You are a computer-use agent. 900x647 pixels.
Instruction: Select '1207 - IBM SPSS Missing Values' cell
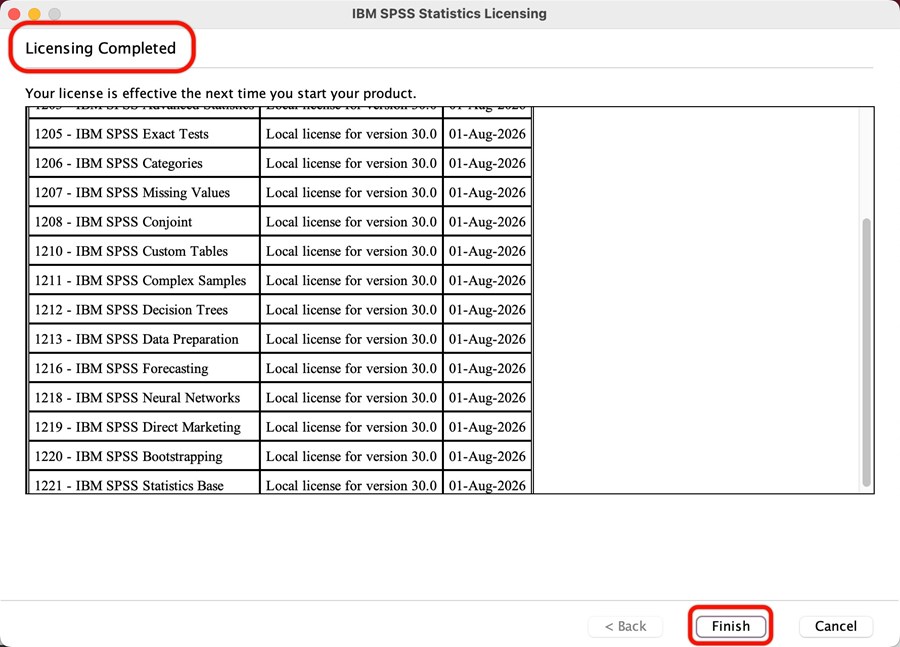144,192
